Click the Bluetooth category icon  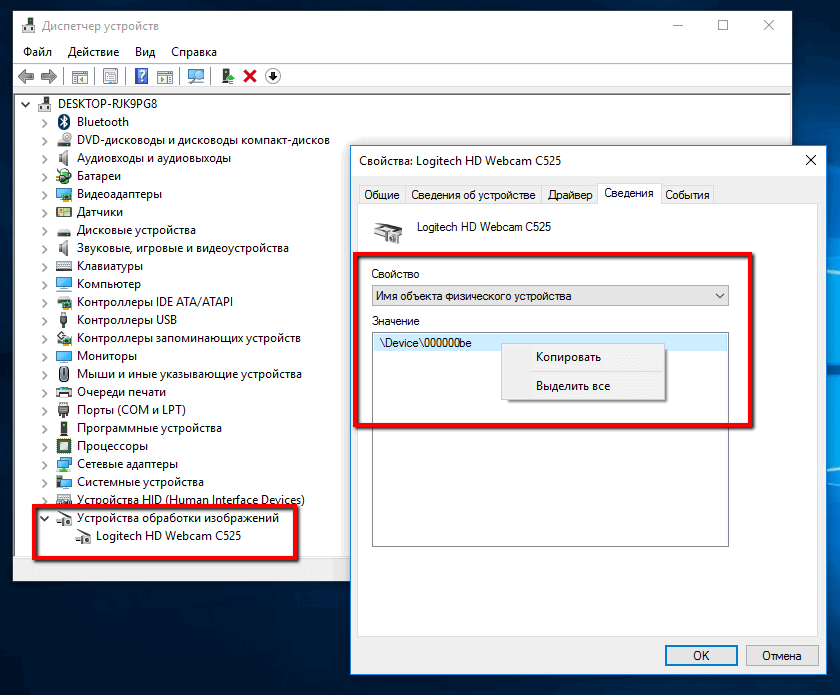[x=64, y=122]
